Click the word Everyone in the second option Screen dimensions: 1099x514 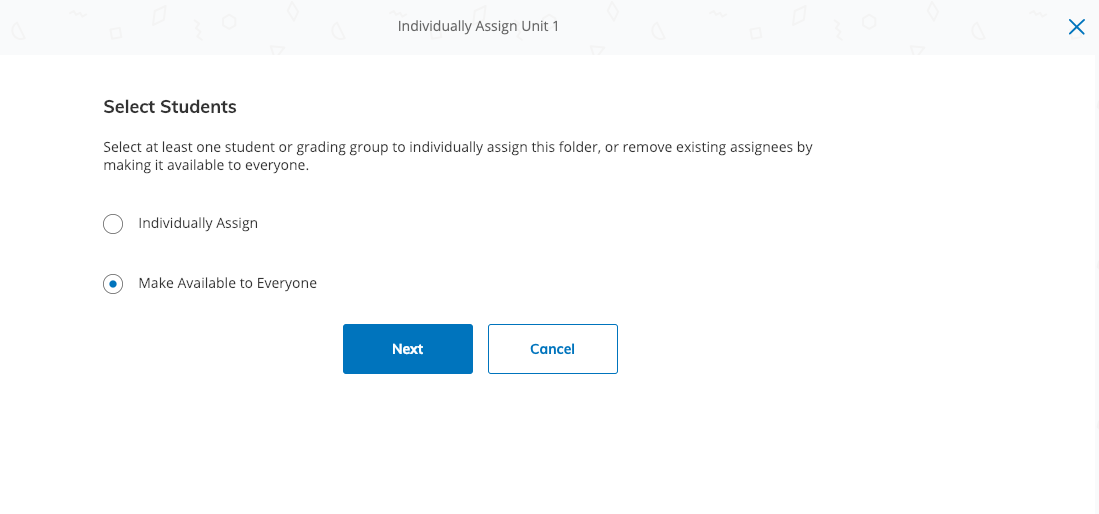point(285,283)
